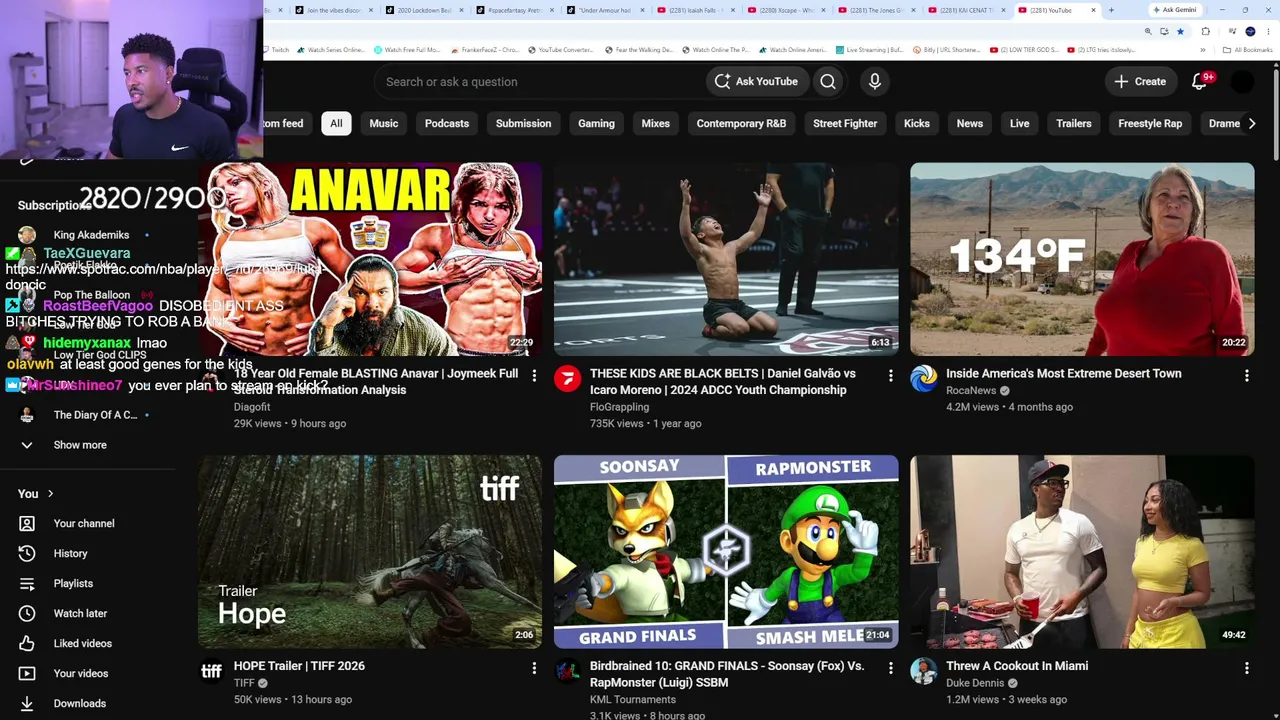Open the FloGrappling channel avatar
Image resolution: width=1280 pixels, height=720 pixels.
tap(567, 378)
